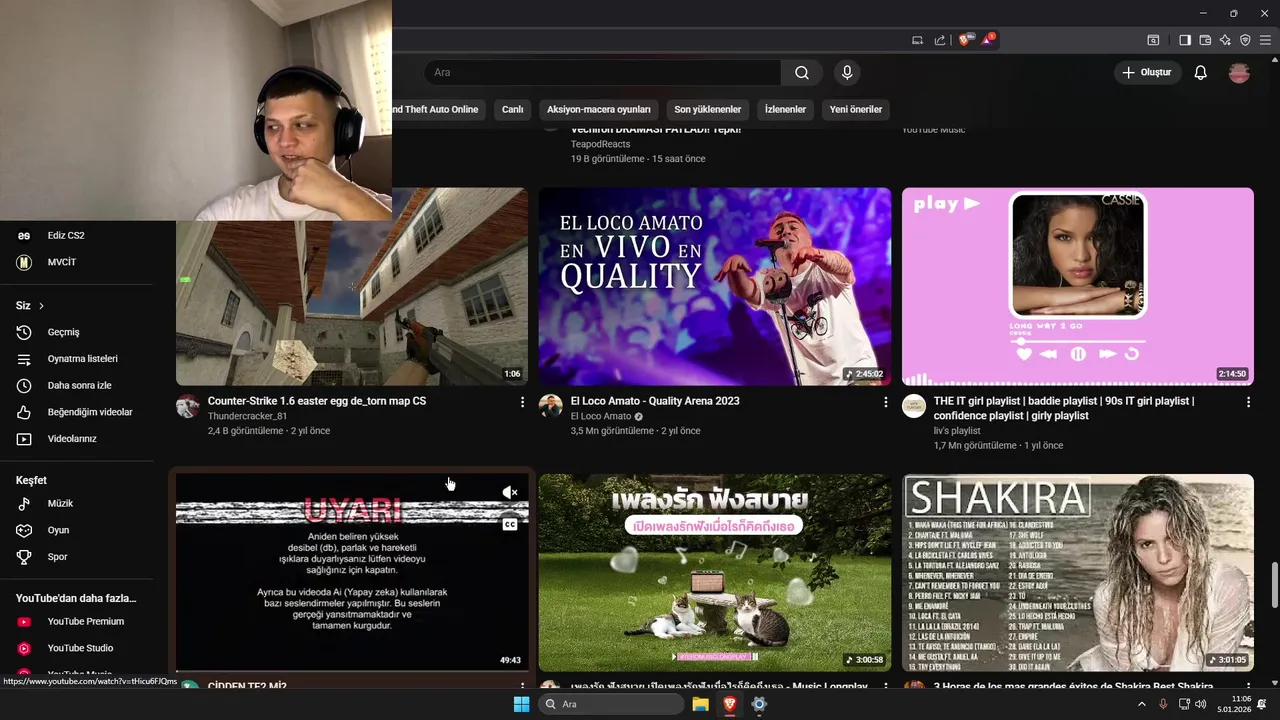The width and height of the screenshot is (1280, 720).
Task: Open the Brave Rewards triangle icon
Action: (988, 40)
